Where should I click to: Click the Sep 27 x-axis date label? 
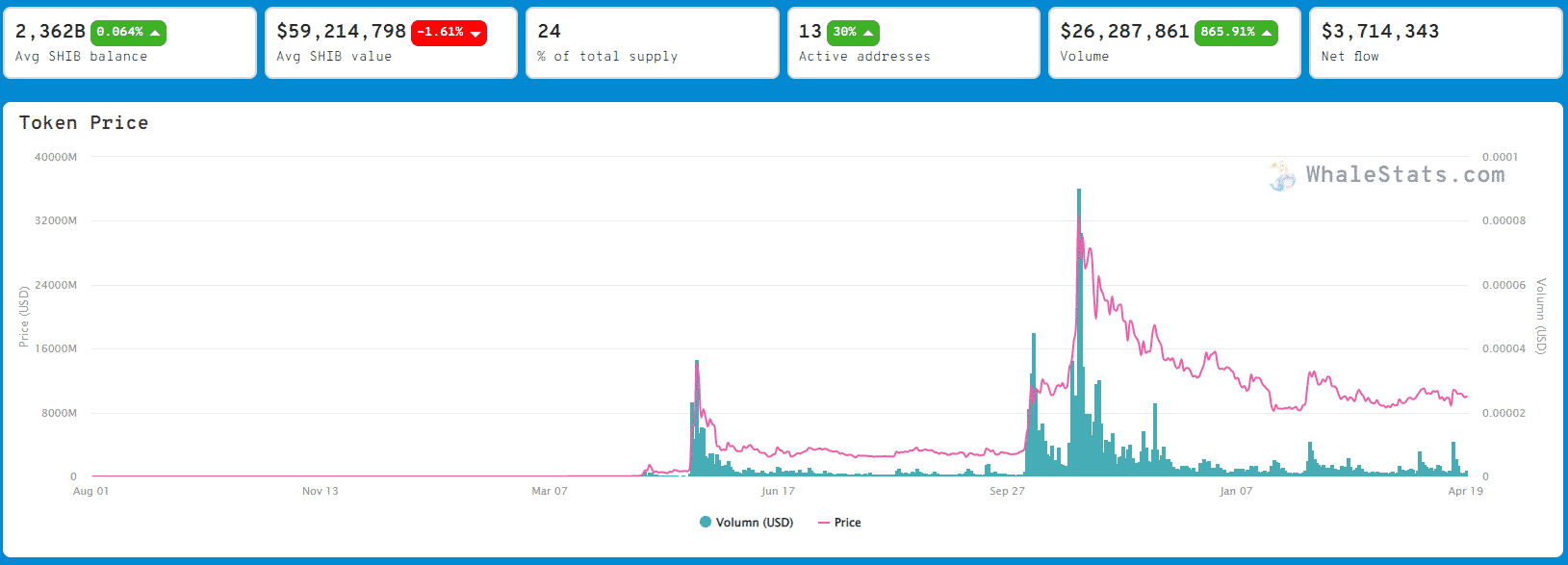point(1007,491)
